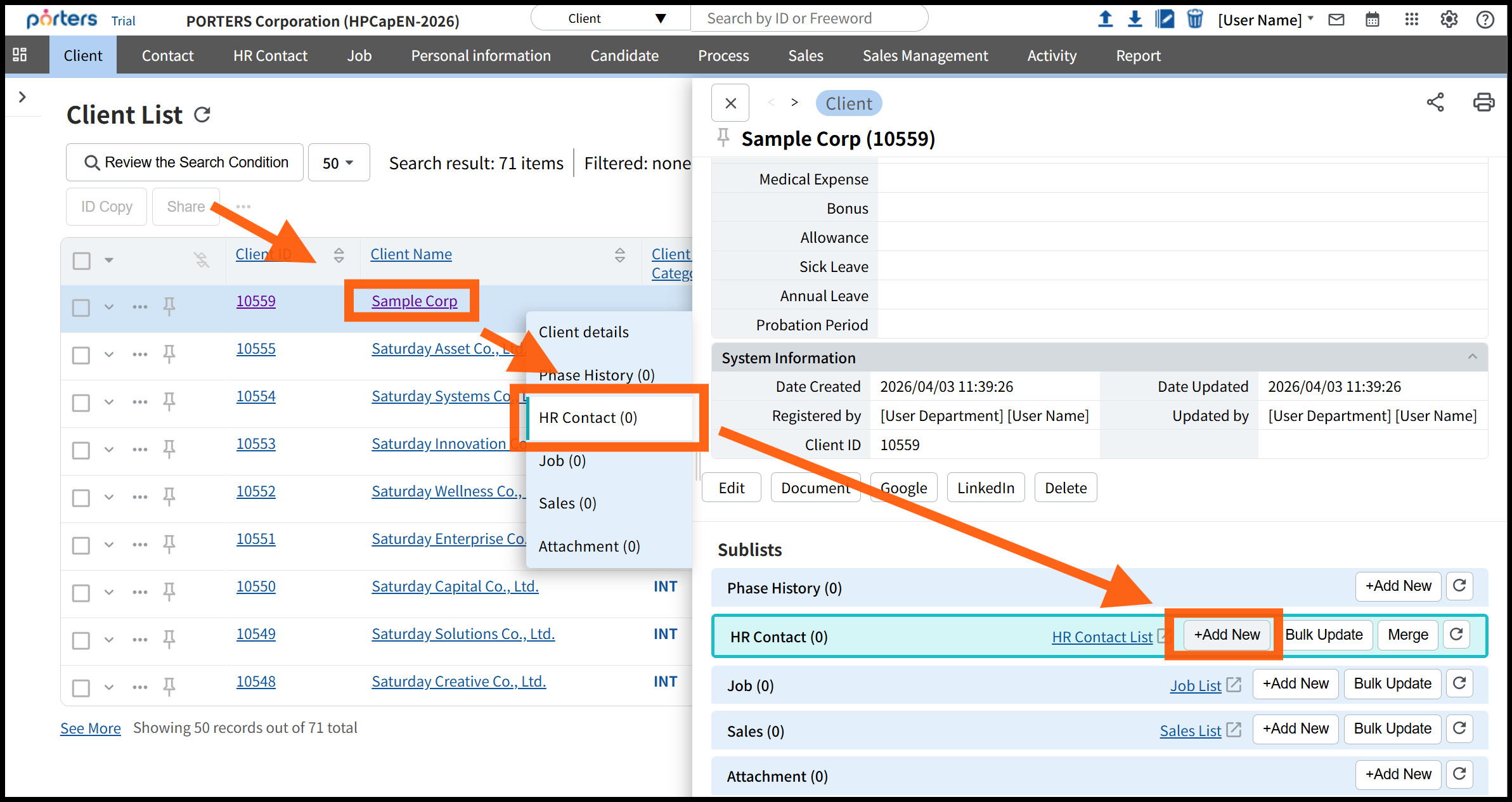Refresh the Client List with the reload icon
Image resolution: width=1512 pixels, height=802 pixels.
point(202,115)
